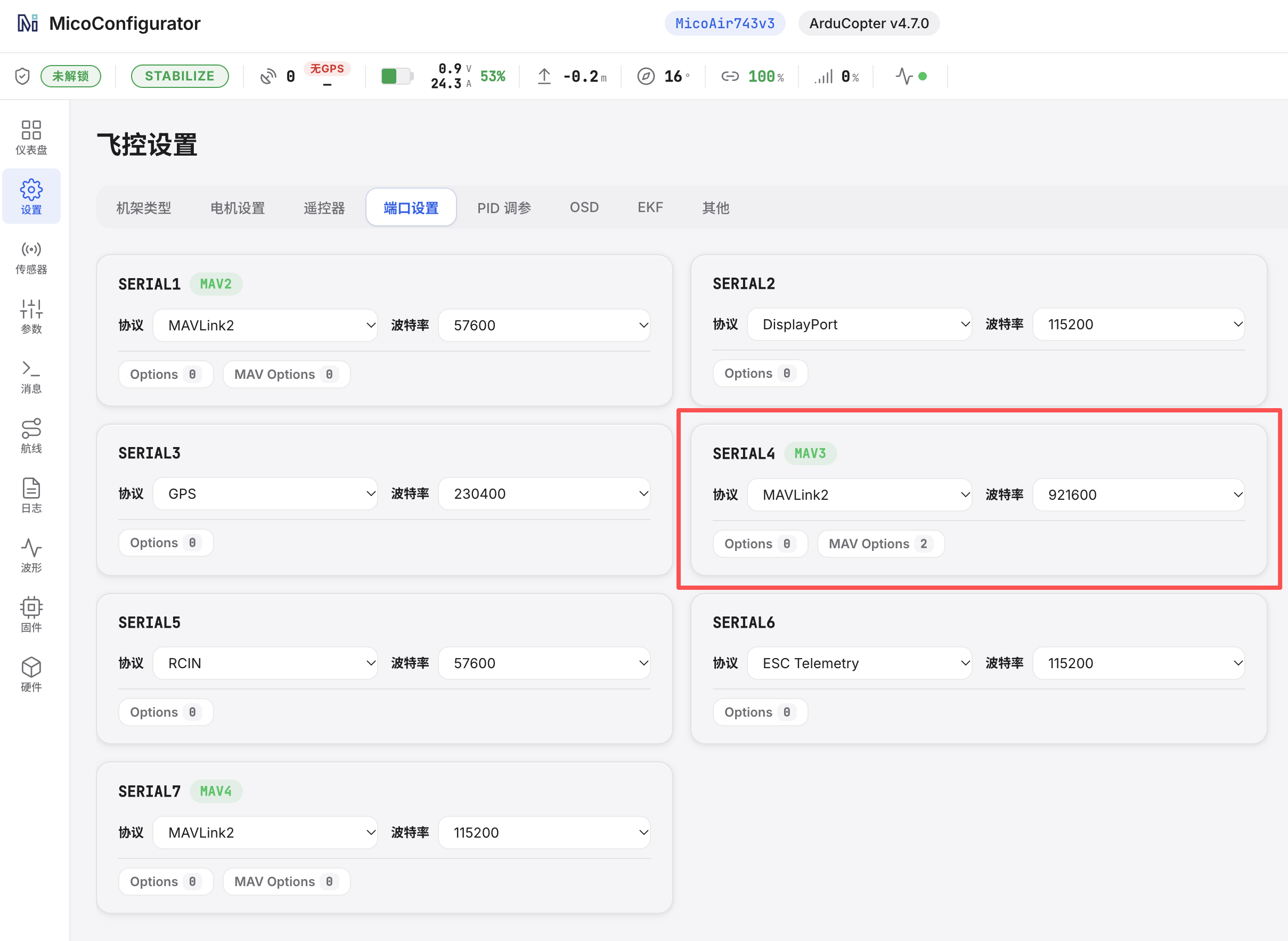Click the heartbeat activity pulse icon
This screenshot has height=941, width=1288.
point(904,76)
